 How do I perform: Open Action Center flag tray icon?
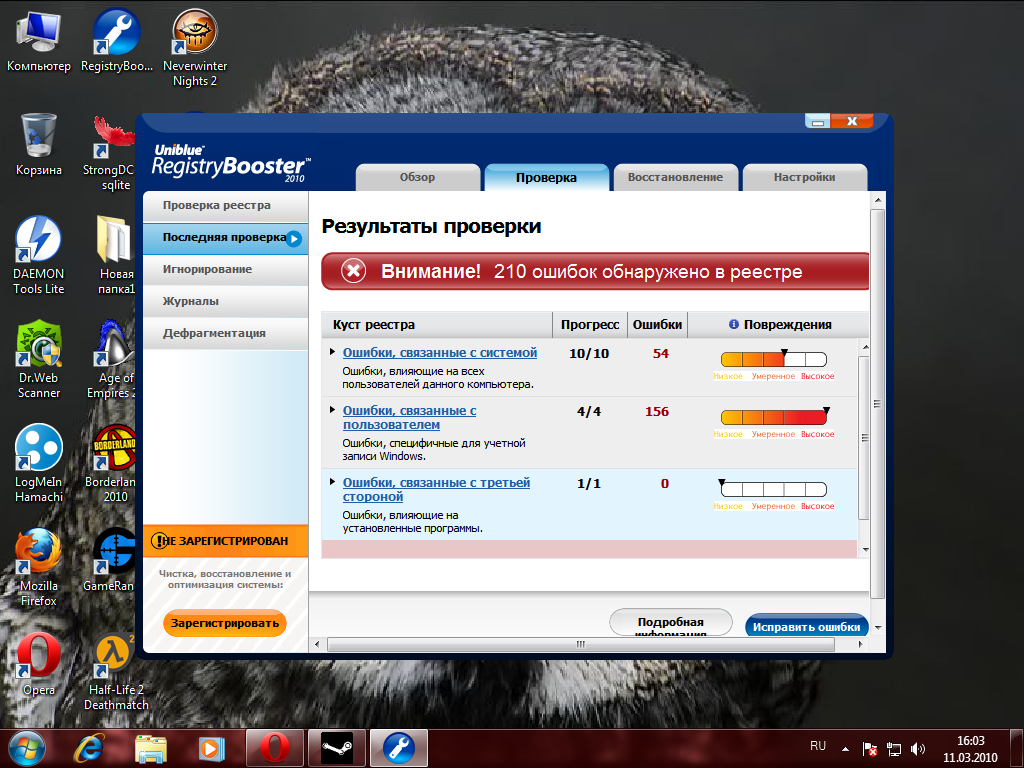coord(869,749)
